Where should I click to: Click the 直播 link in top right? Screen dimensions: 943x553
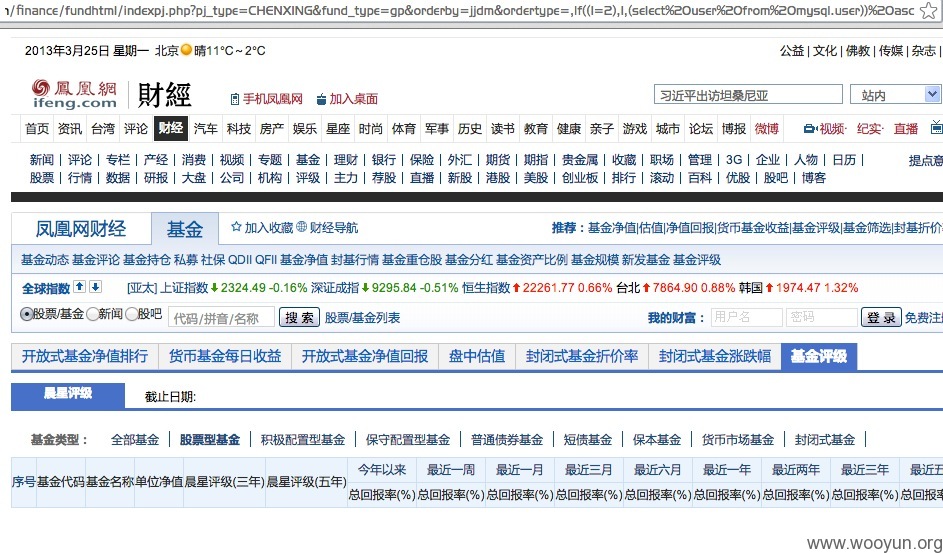click(906, 129)
